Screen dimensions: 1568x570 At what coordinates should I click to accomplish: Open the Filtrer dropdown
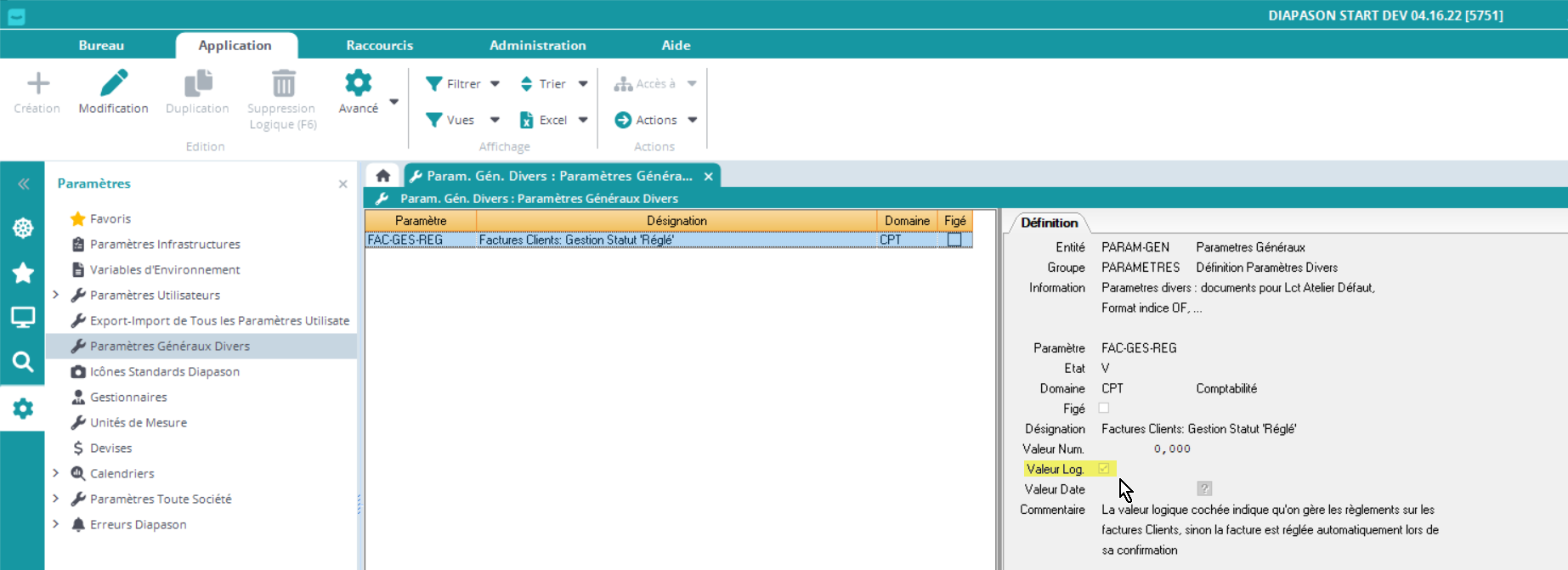tap(463, 84)
